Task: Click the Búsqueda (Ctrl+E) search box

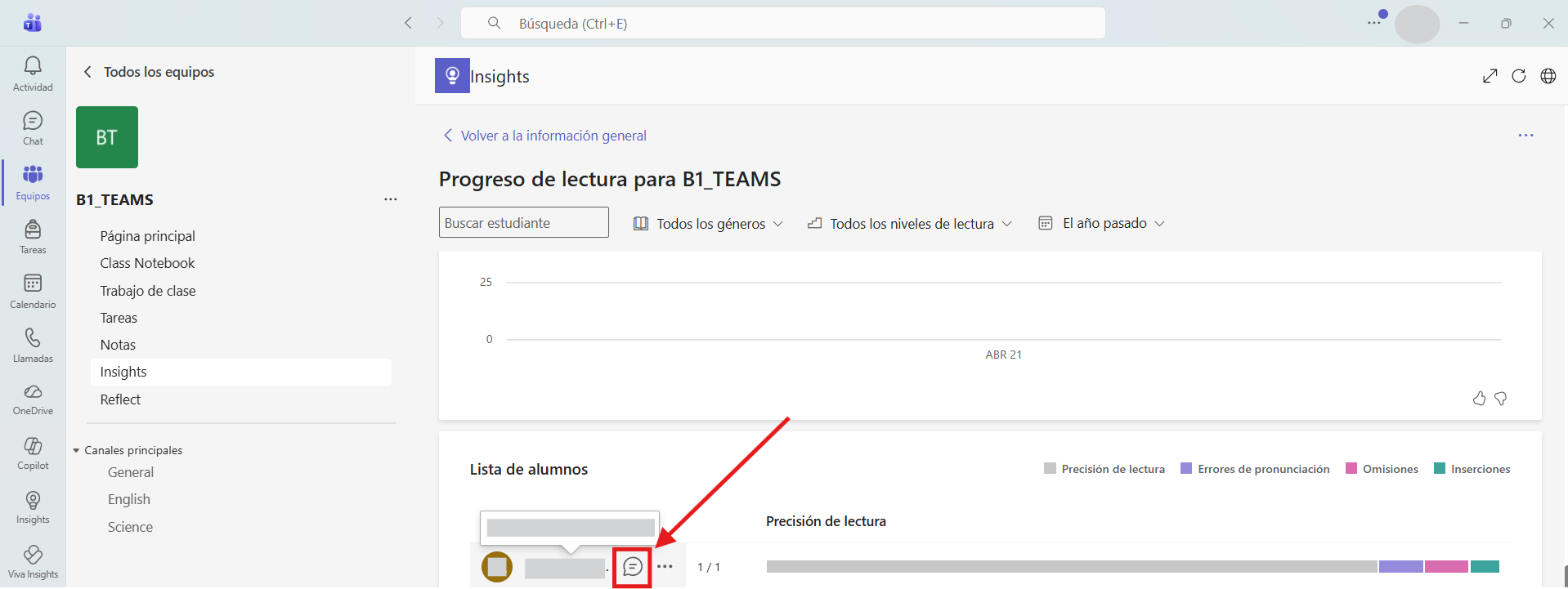Action: pyautogui.click(x=783, y=23)
